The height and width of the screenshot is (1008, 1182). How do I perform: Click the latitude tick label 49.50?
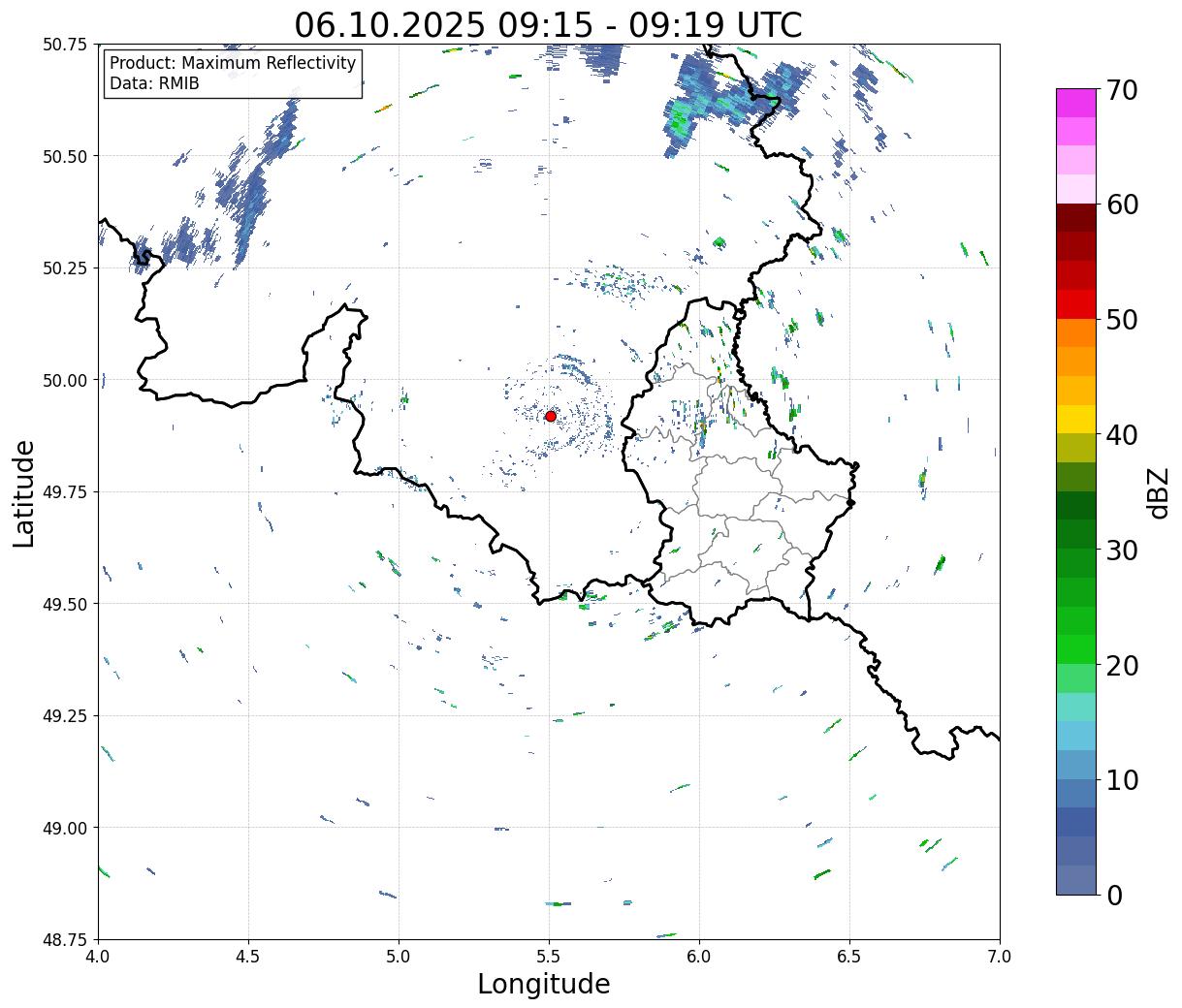(x=65, y=604)
